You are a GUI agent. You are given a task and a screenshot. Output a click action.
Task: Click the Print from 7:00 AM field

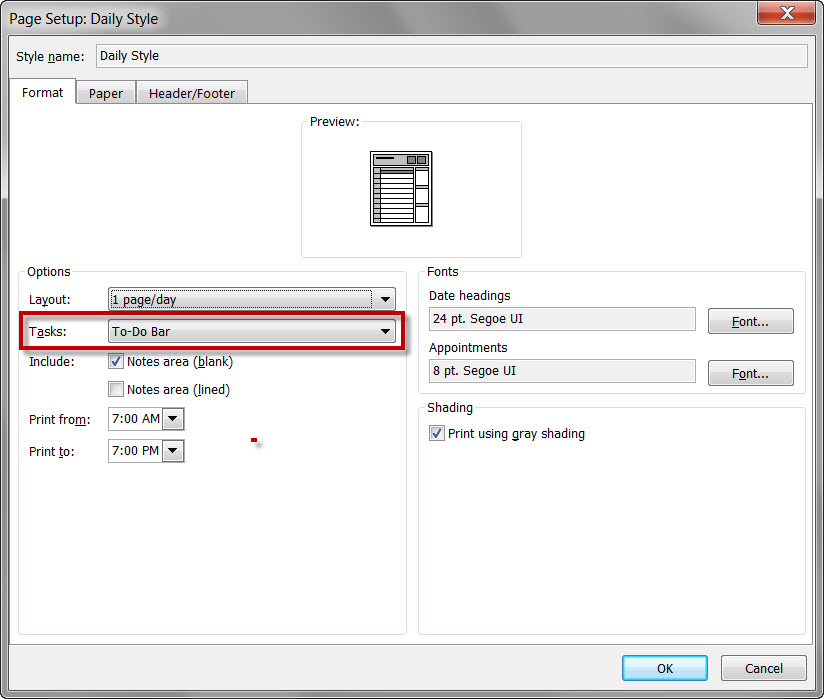click(x=136, y=419)
